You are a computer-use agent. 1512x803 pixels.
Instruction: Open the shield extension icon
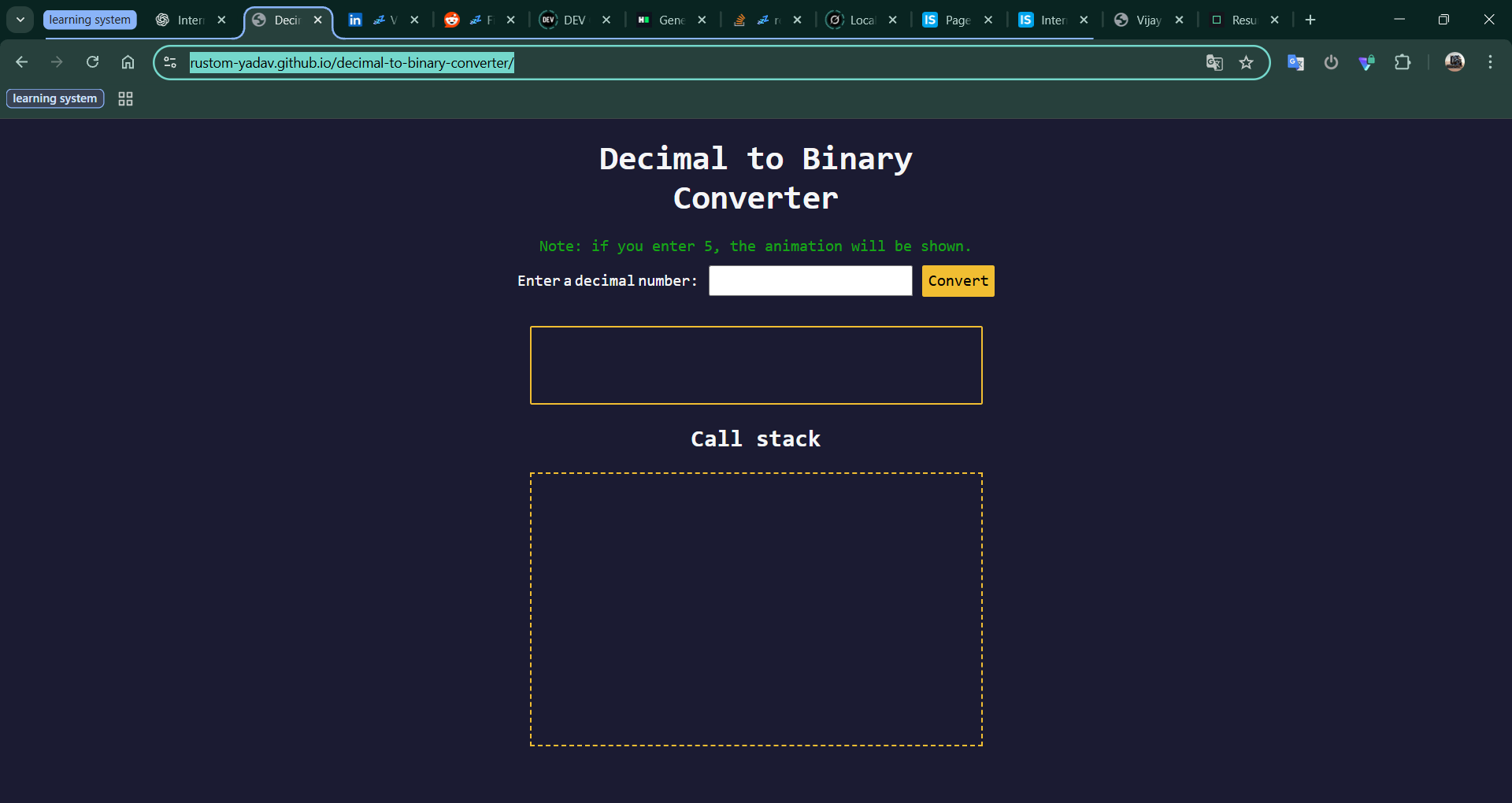pyautogui.click(x=1367, y=62)
